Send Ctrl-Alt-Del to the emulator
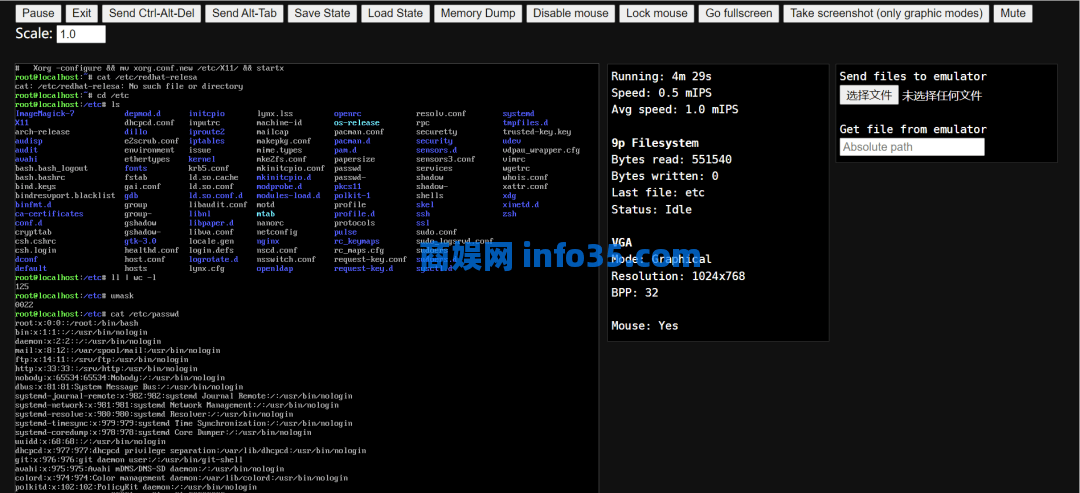Image resolution: width=1080 pixels, height=493 pixels. point(152,13)
